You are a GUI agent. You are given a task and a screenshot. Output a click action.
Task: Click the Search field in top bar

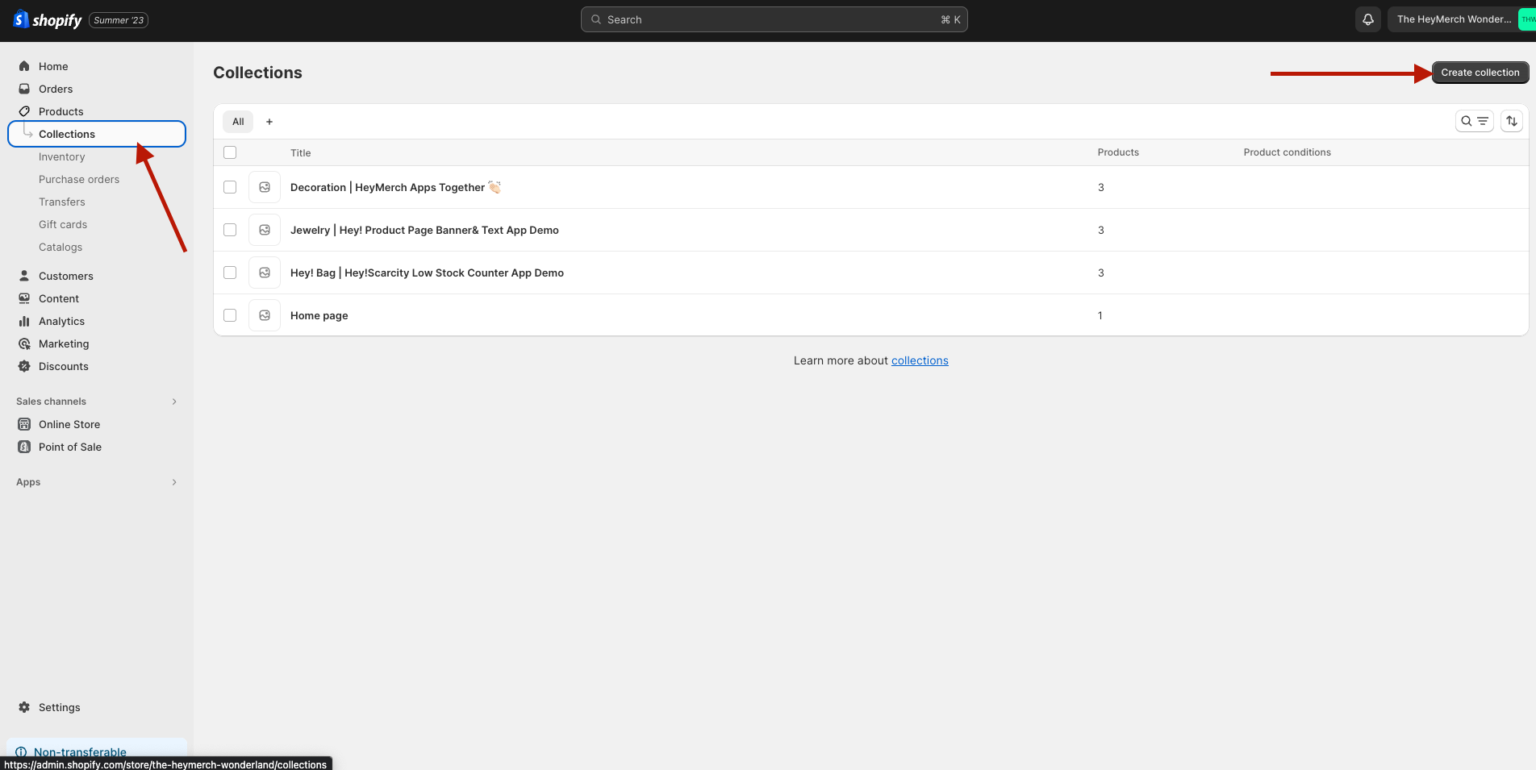pyautogui.click(x=774, y=19)
